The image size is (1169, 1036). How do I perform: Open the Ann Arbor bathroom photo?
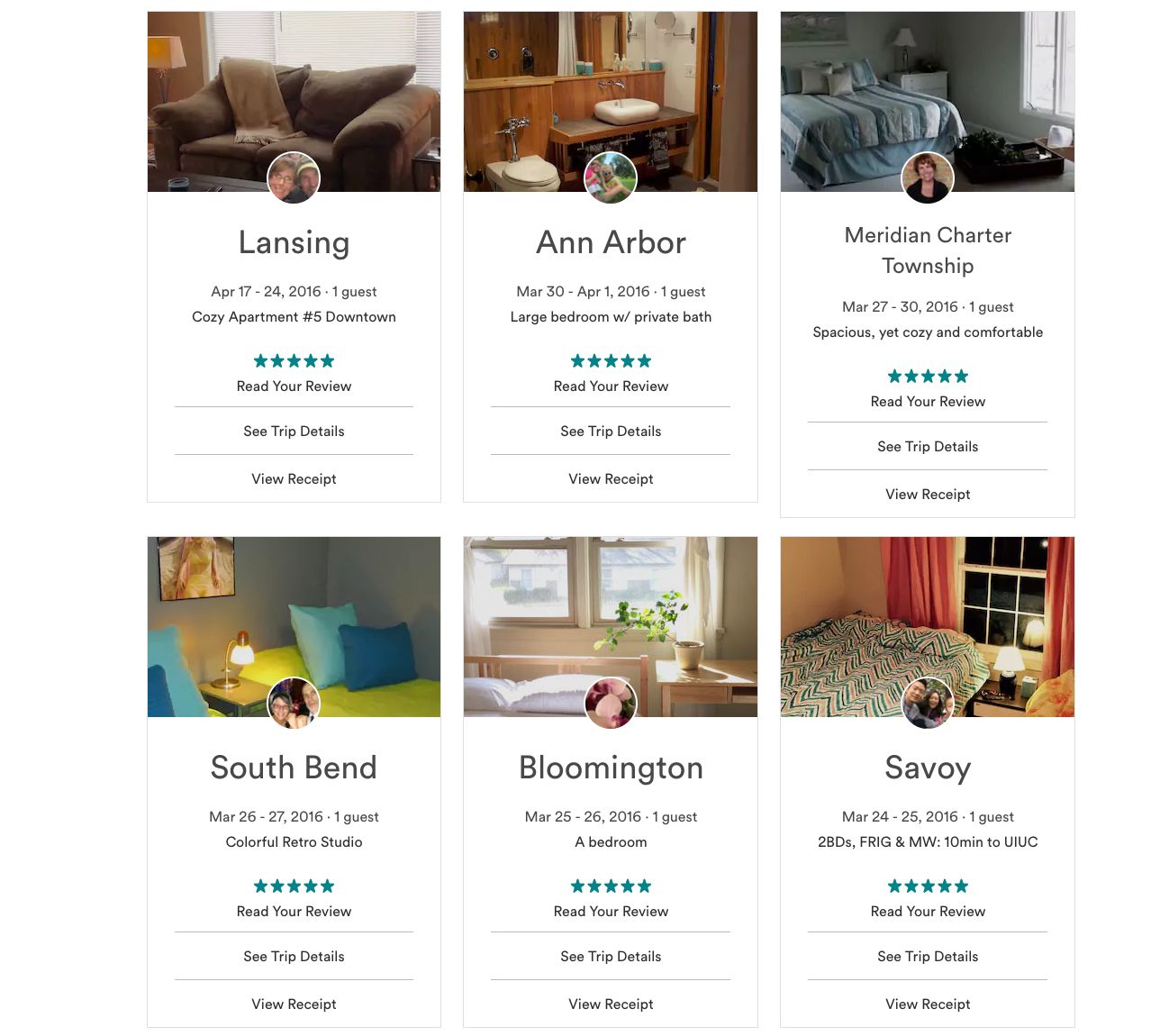pos(611,90)
